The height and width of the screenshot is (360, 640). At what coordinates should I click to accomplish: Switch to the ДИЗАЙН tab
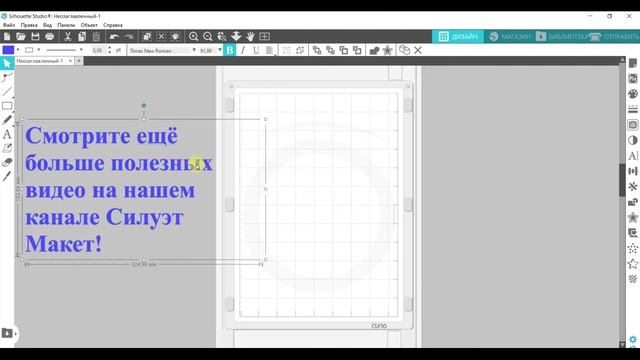[458, 37]
